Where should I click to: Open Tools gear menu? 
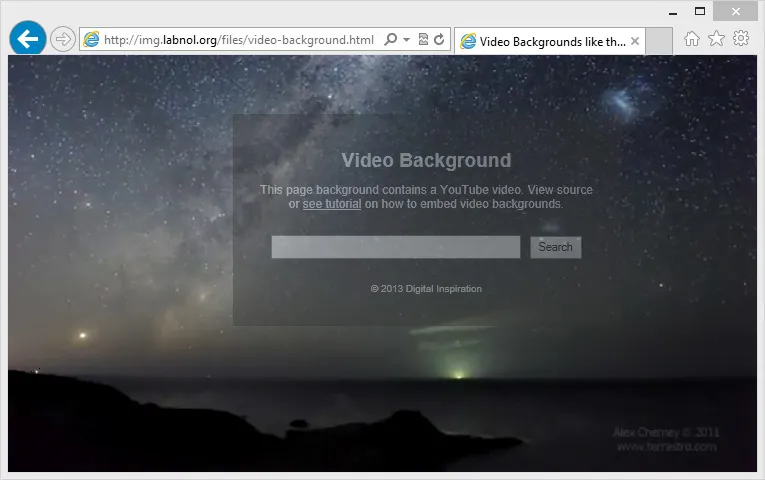[741, 38]
